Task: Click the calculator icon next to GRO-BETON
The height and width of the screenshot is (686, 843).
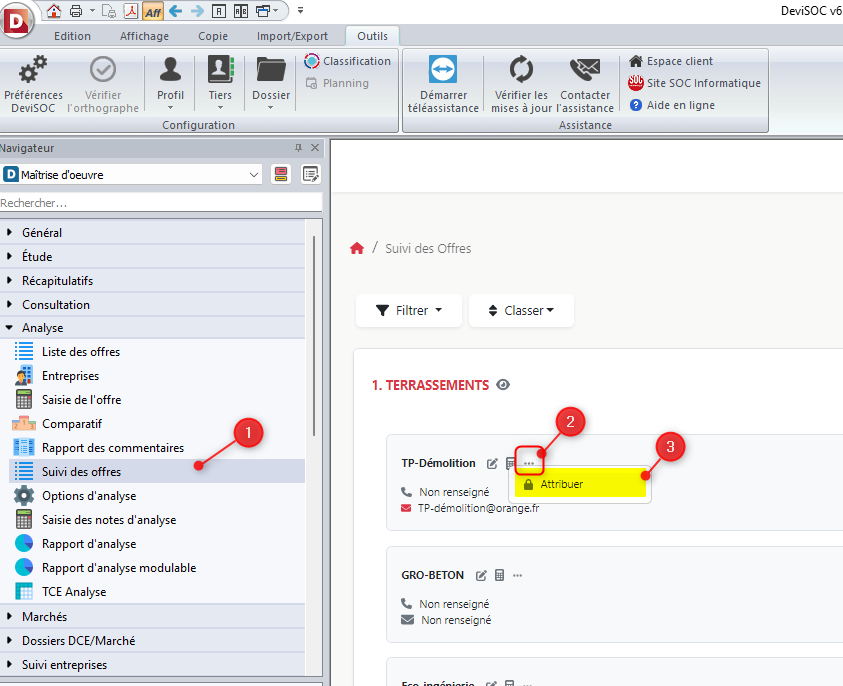Action: tap(499, 576)
